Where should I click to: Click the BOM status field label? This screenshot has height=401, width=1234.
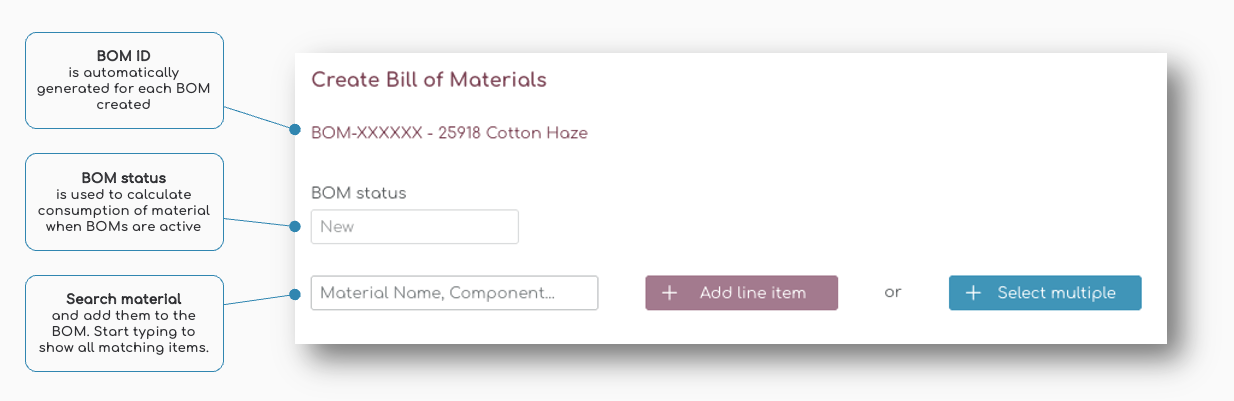click(x=359, y=193)
